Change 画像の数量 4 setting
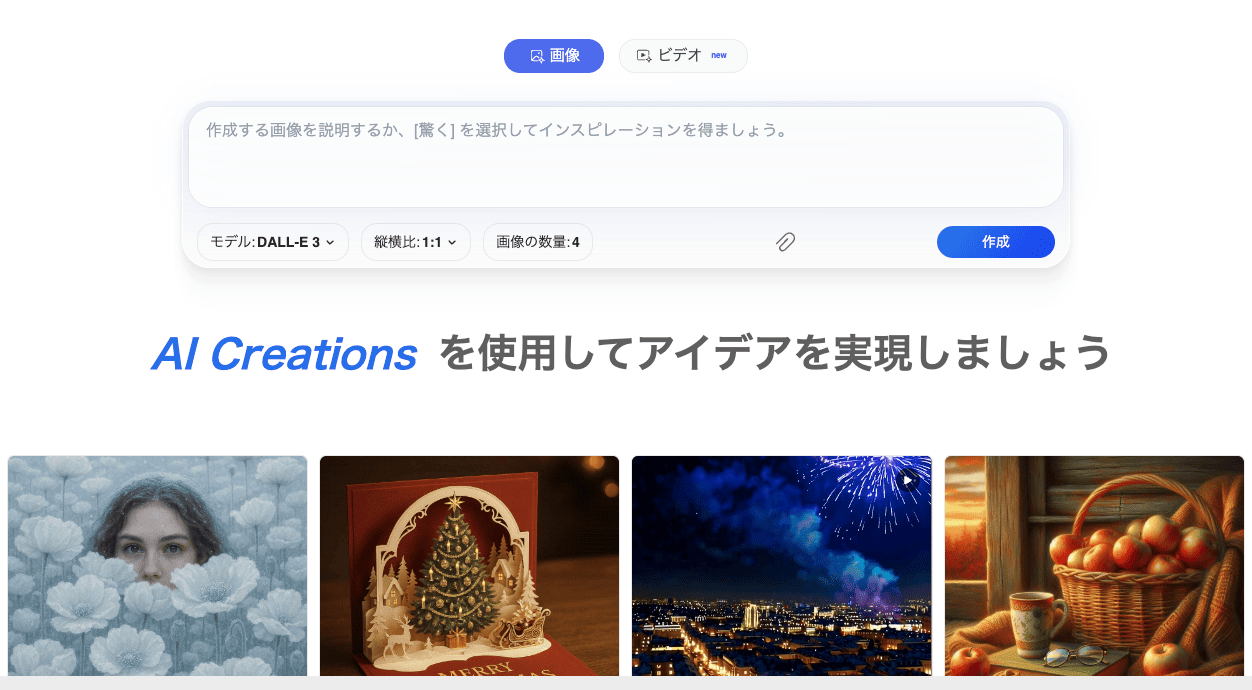 (538, 242)
